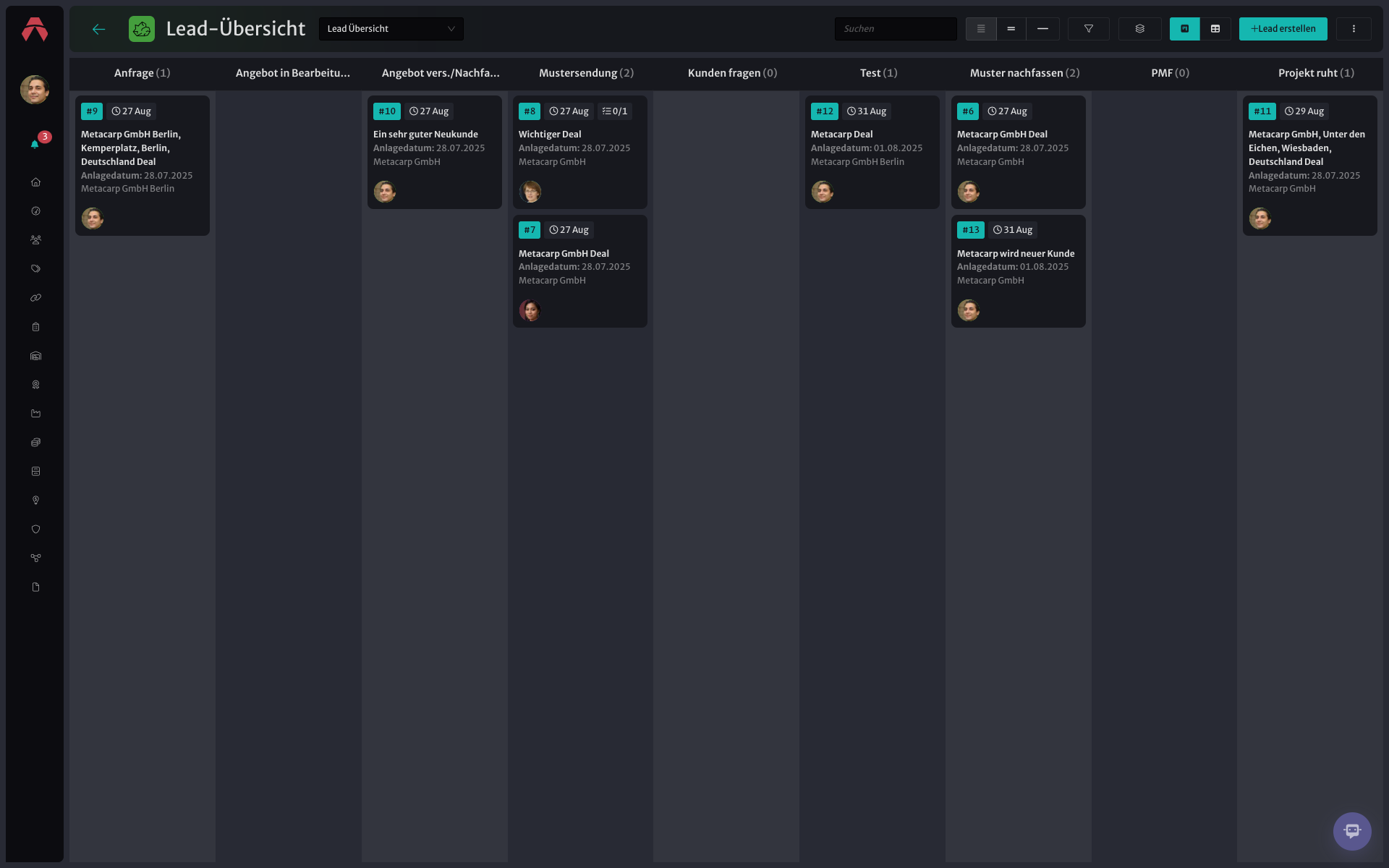Open the layers stack icon in toolbar
The width and height of the screenshot is (1389, 868).
click(1139, 29)
